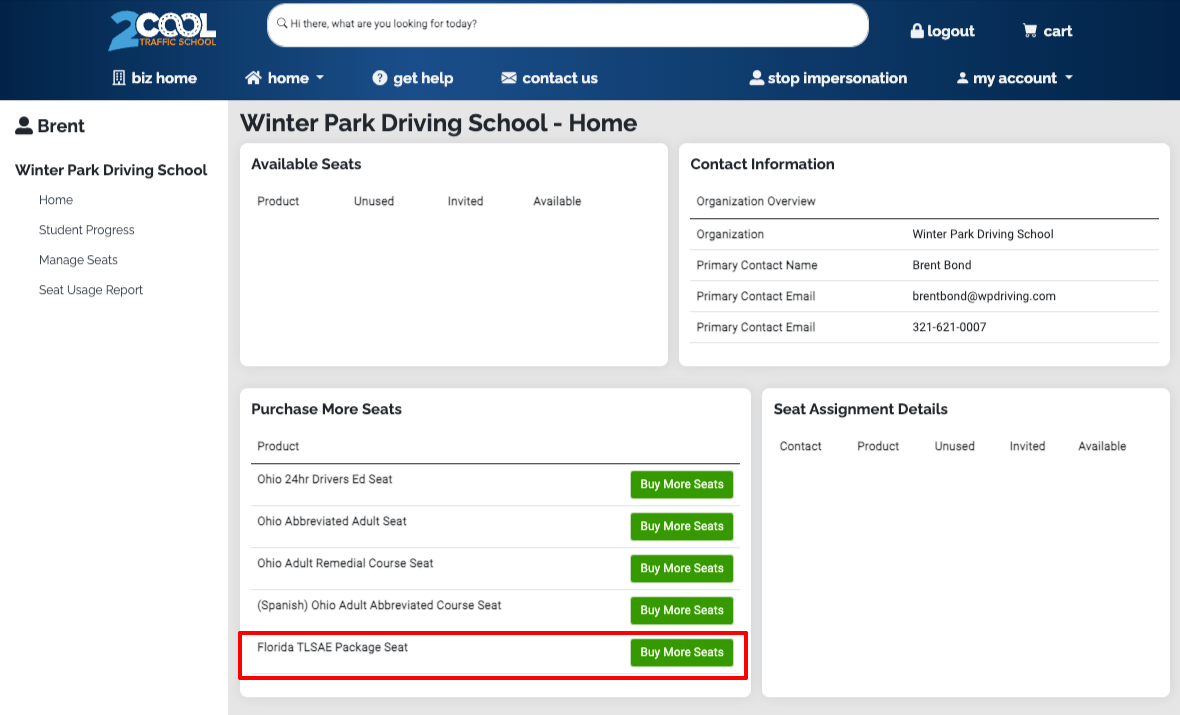Click the 2Cool Traffic School logo
The height and width of the screenshot is (715, 1180).
point(163,30)
